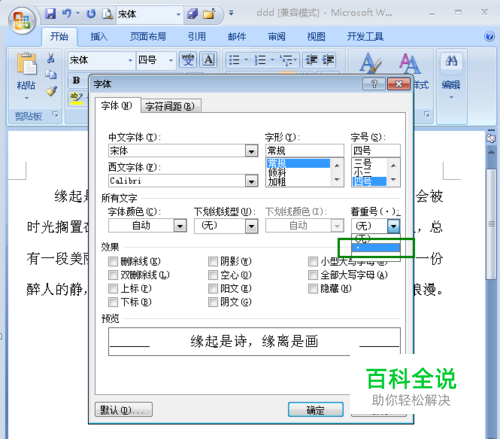500x439 pixels.
Task: Expand the 中文字体 combo box
Action: tap(251, 151)
